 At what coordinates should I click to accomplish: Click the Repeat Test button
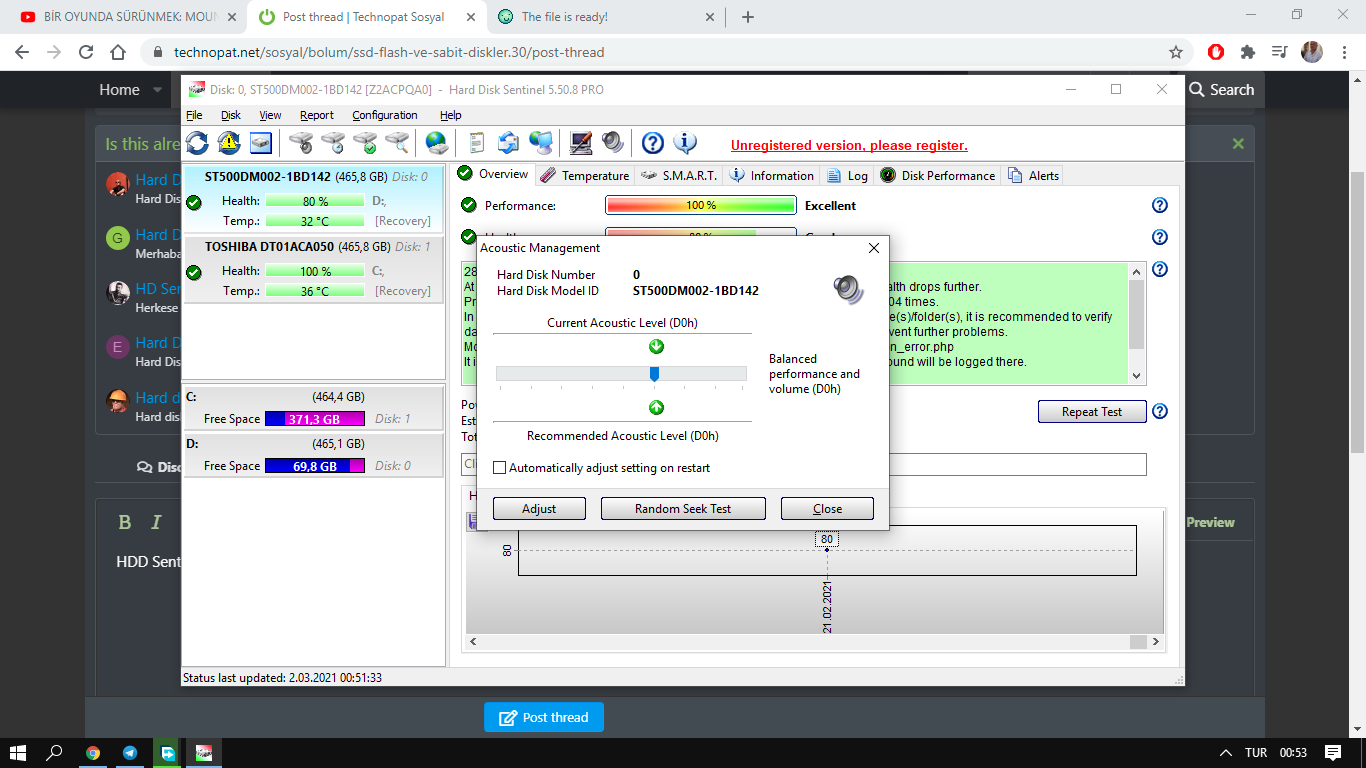click(1091, 411)
